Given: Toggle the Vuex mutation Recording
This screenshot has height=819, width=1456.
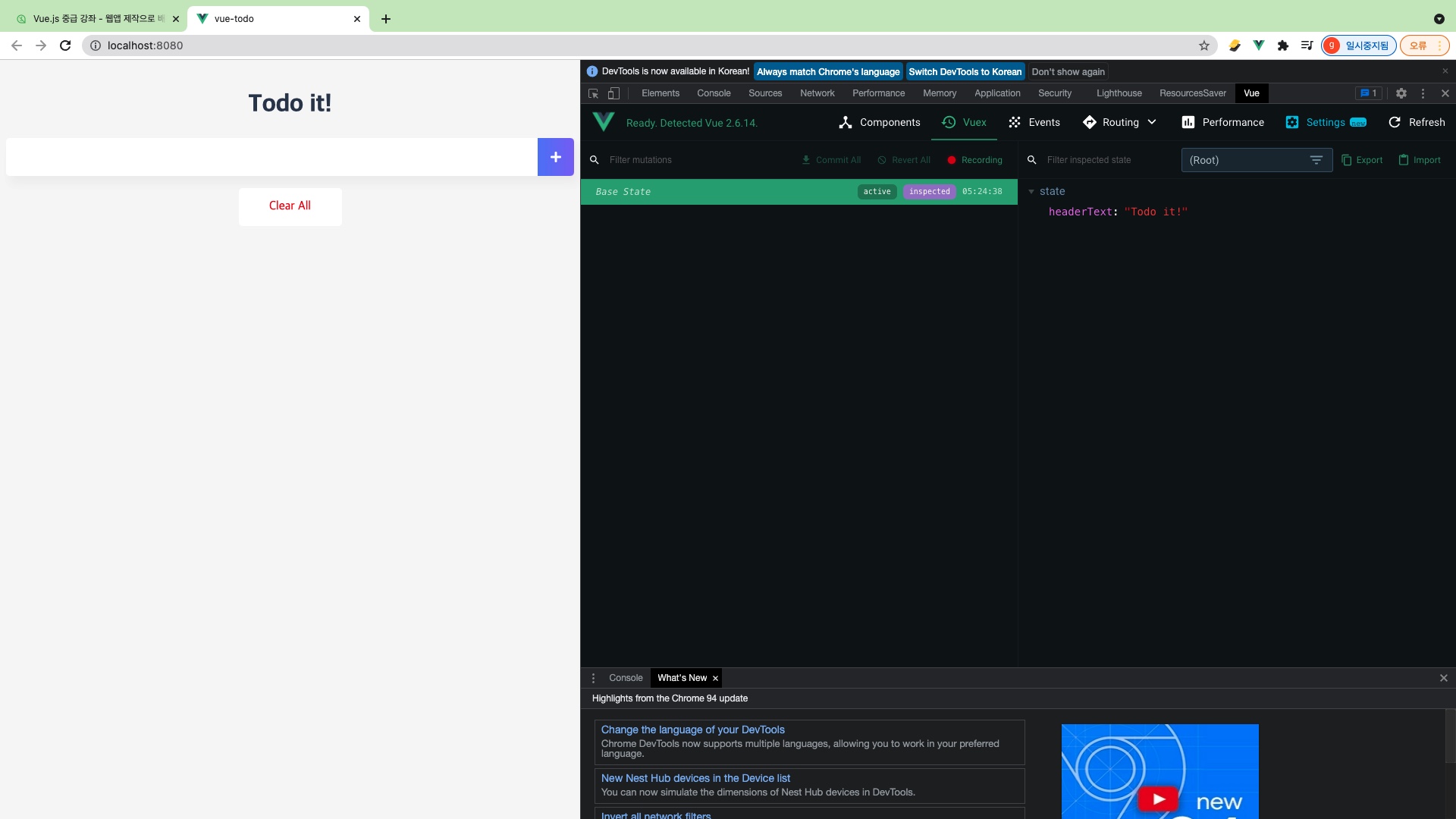Looking at the screenshot, I should coord(974,160).
